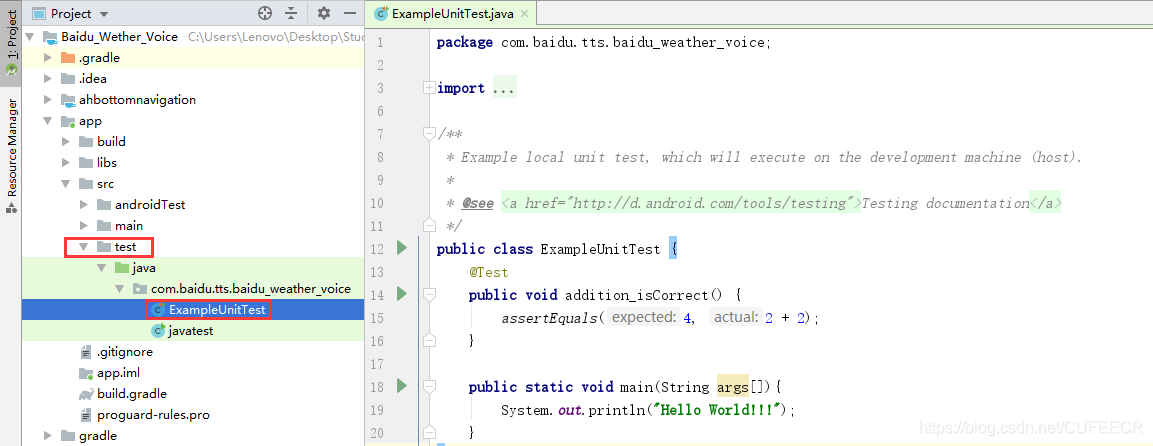This screenshot has width=1153, height=446.
Task: Collapse the Baidu_Wether_Voice root node
Action: pos(30,37)
